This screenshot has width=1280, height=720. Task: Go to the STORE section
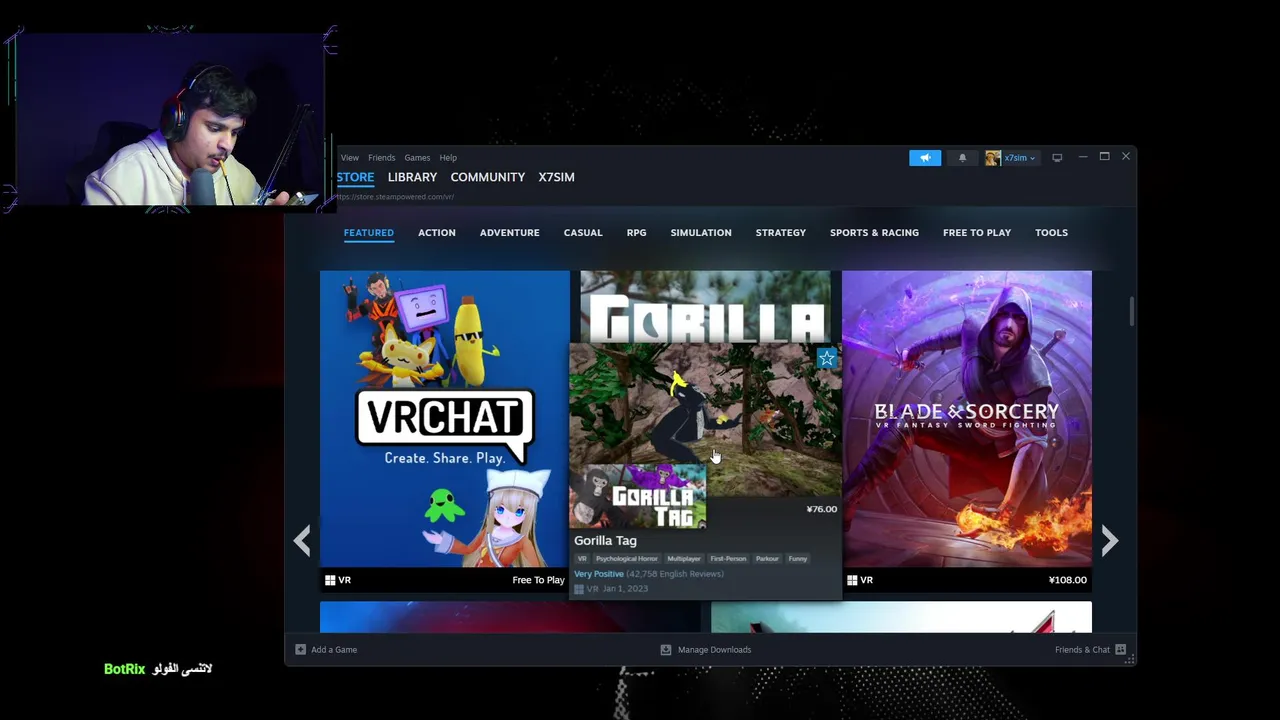[355, 177]
